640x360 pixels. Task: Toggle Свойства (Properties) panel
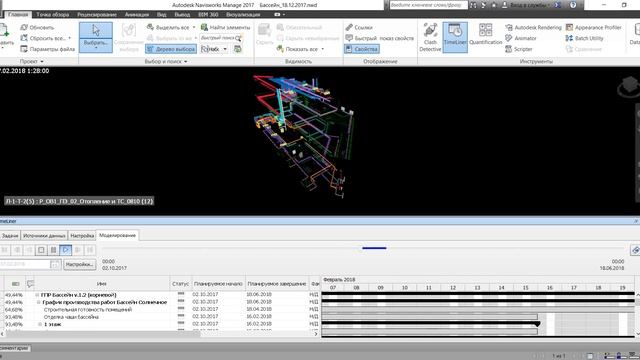362,49
